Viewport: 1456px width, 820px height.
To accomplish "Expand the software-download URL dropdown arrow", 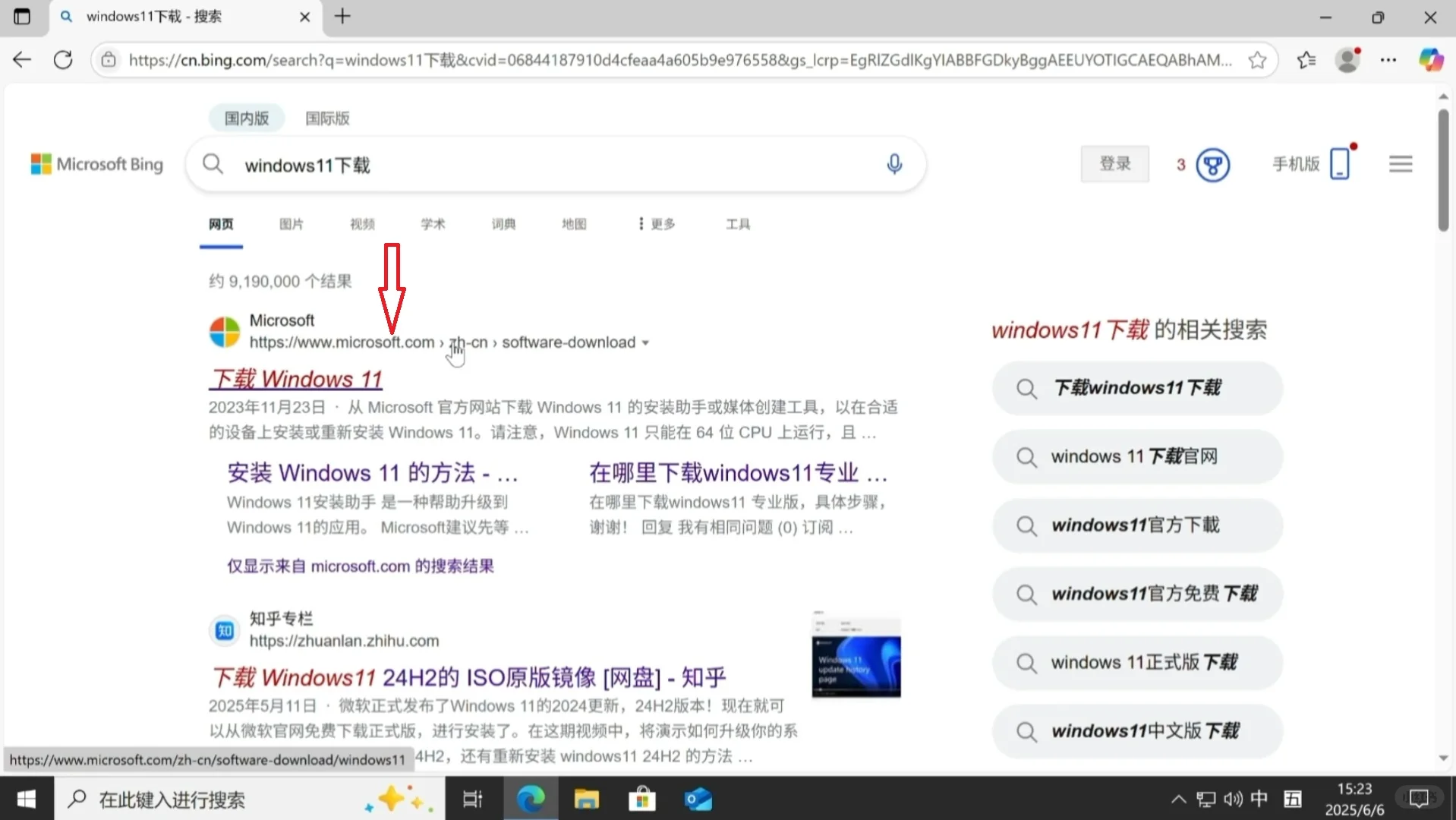I will click(645, 343).
